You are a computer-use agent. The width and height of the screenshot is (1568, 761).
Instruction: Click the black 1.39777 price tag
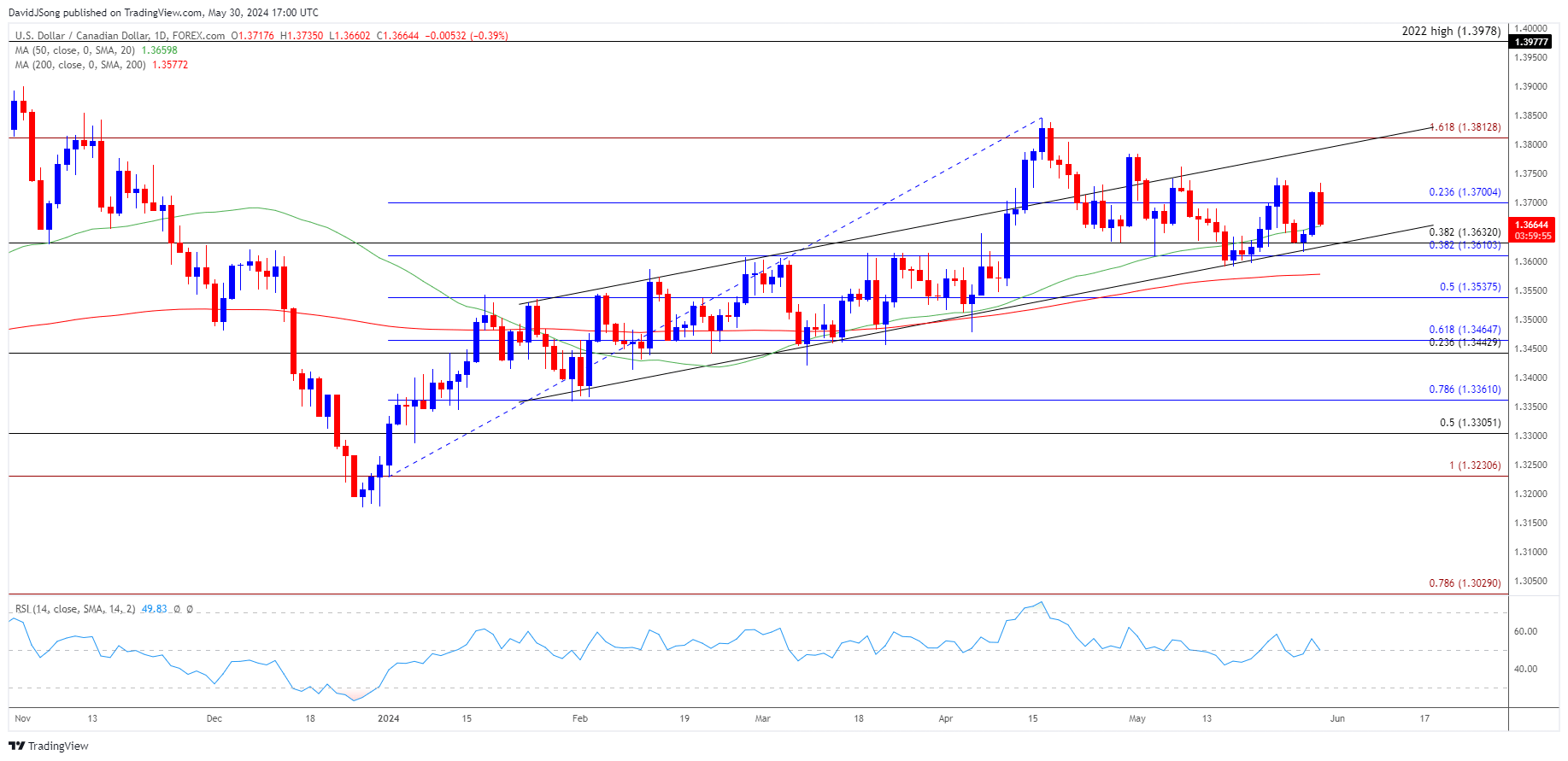[x=1531, y=42]
